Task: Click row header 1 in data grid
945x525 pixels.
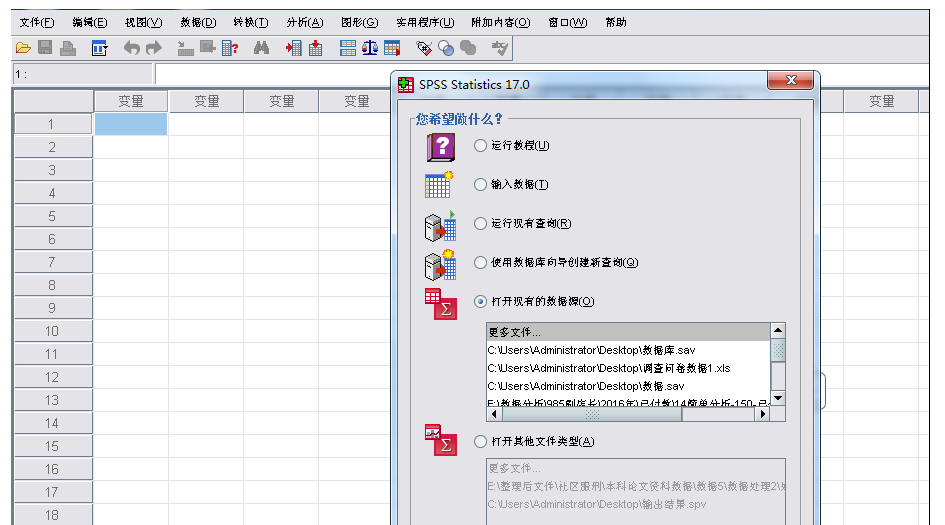Action: coord(52,124)
